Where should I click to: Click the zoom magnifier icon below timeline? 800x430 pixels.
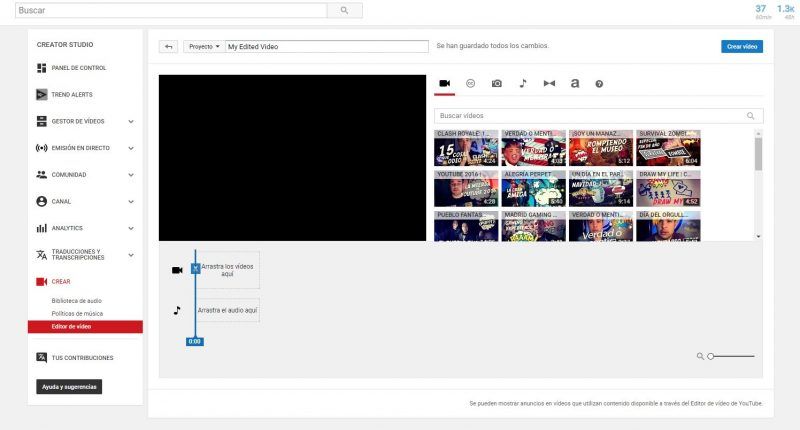pyautogui.click(x=701, y=356)
